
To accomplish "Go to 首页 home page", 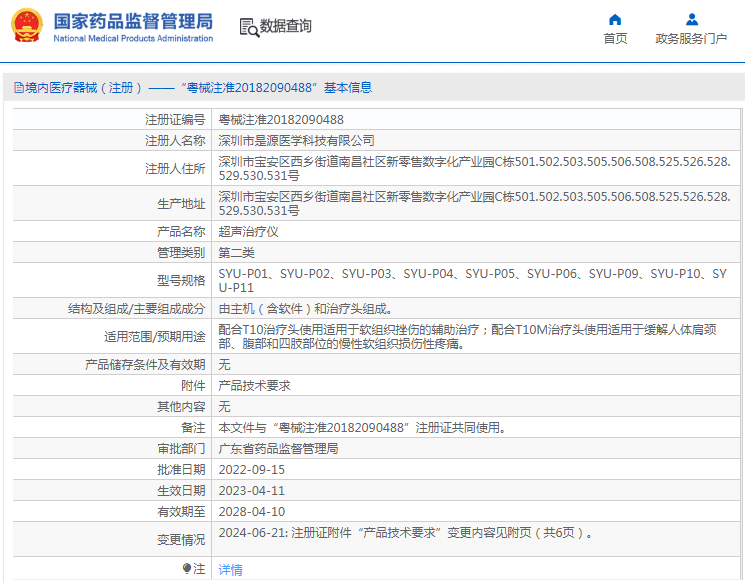I will coord(615,39).
